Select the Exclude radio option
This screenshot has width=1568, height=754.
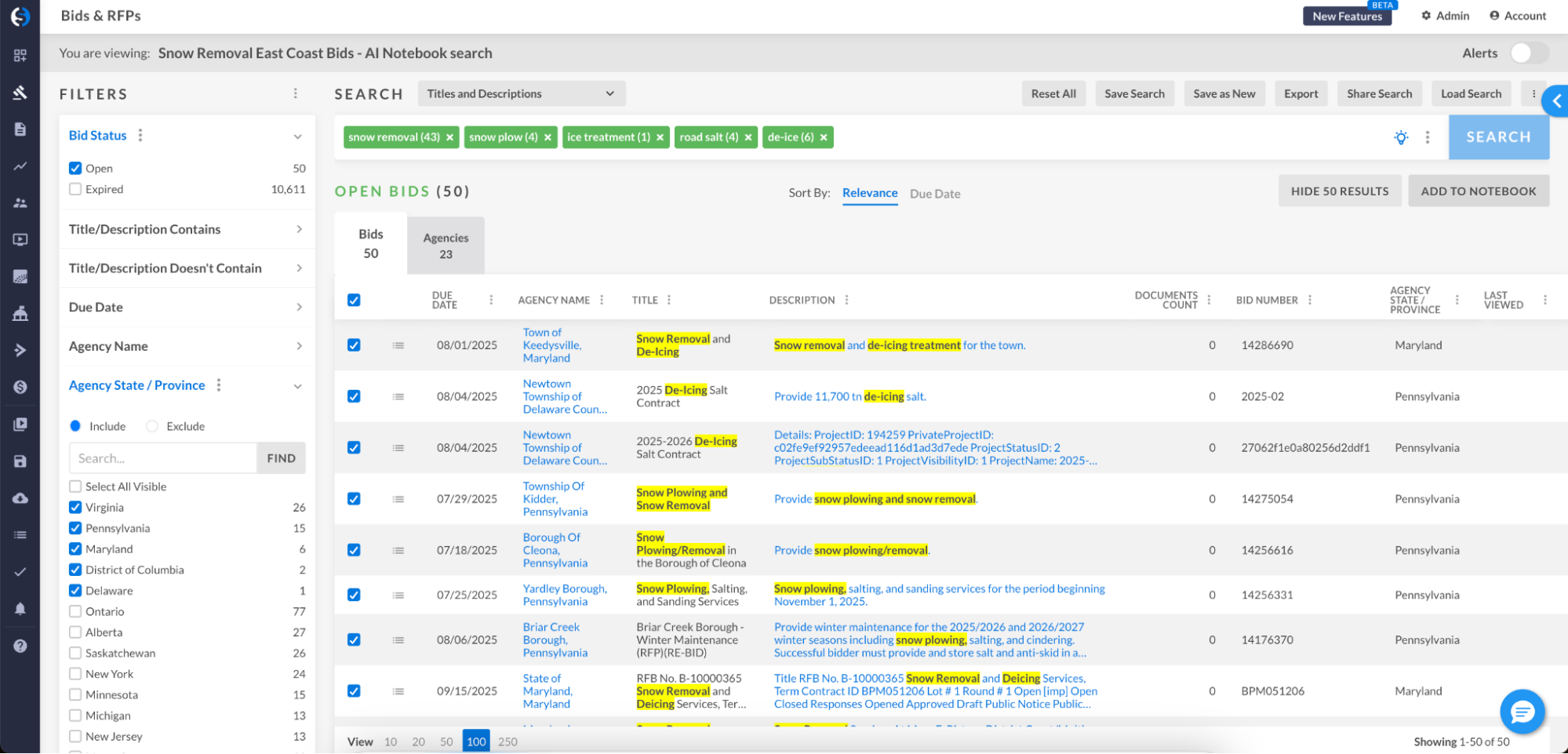point(152,426)
